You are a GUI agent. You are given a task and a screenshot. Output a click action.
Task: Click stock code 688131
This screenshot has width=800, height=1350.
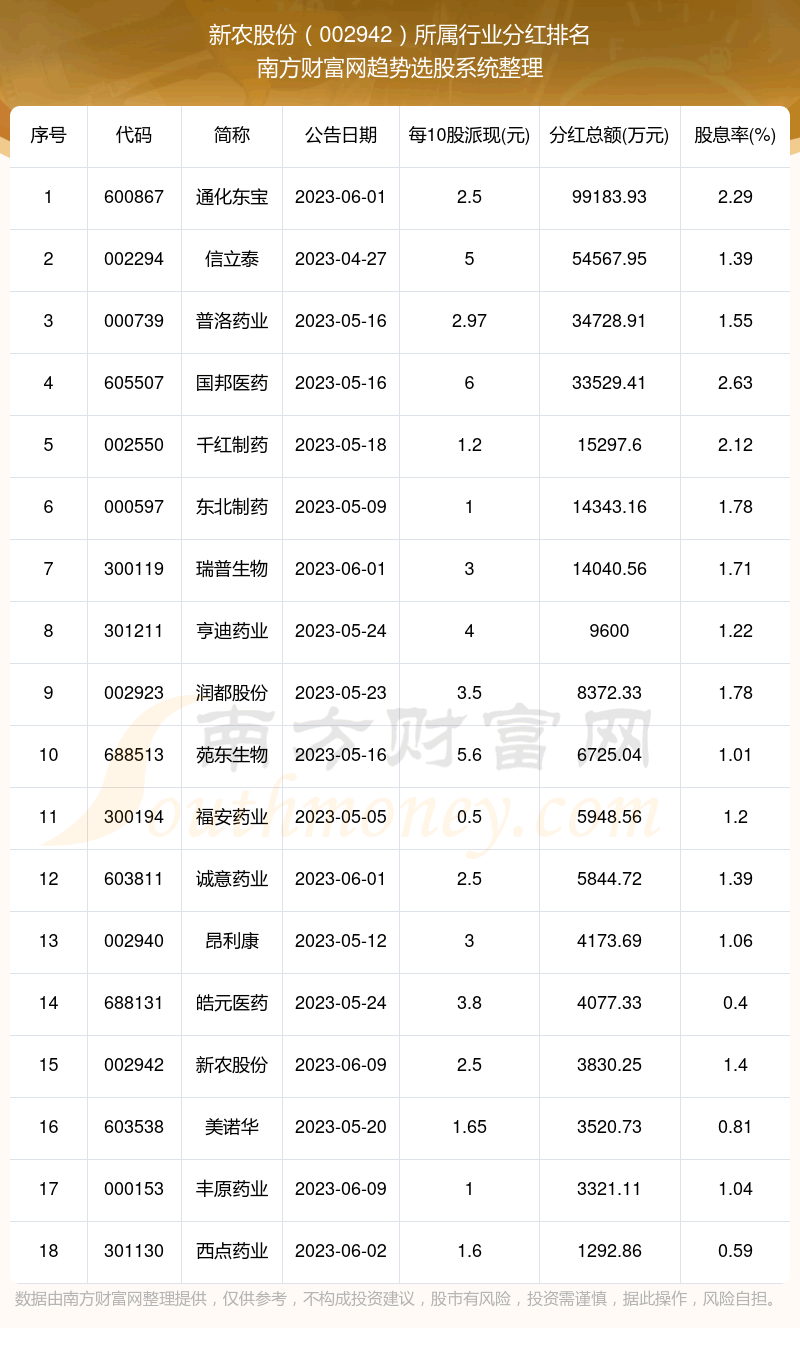134,1003
